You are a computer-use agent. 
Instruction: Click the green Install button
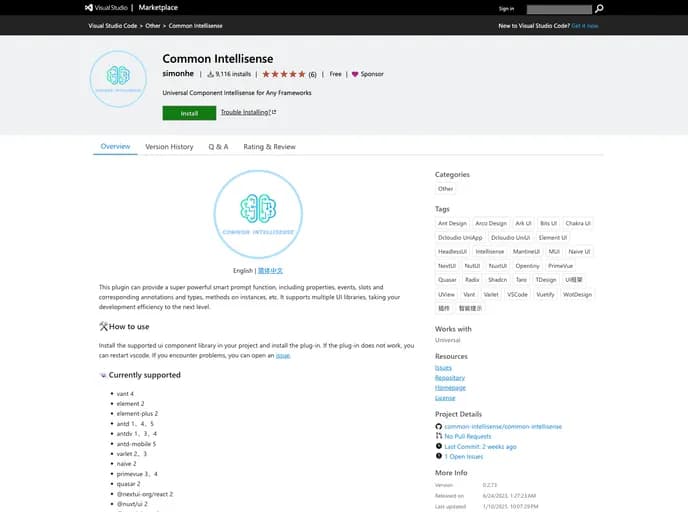click(189, 113)
